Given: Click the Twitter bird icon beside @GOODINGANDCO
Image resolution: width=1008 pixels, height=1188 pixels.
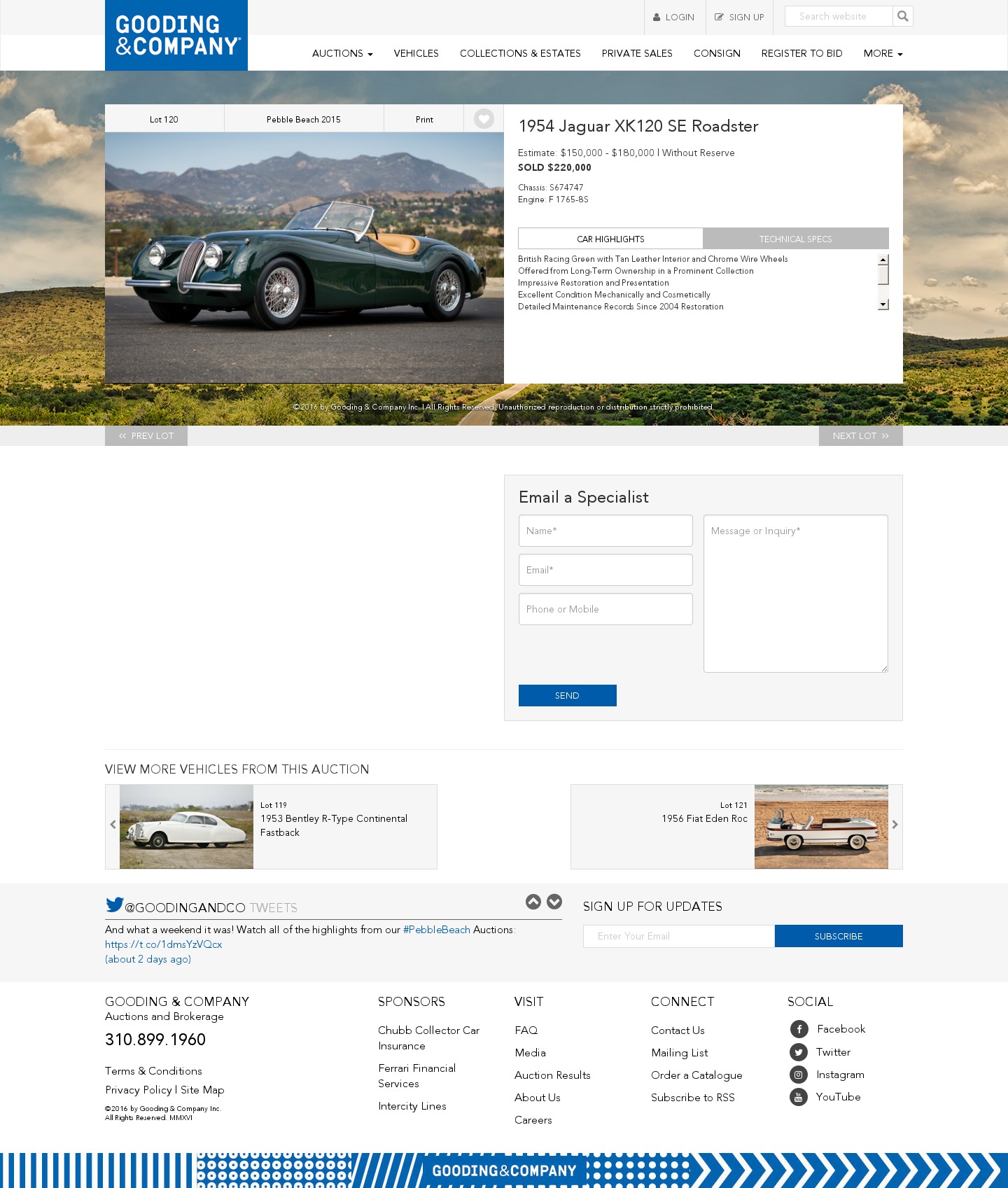Looking at the screenshot, I should [x=114, y=905].
